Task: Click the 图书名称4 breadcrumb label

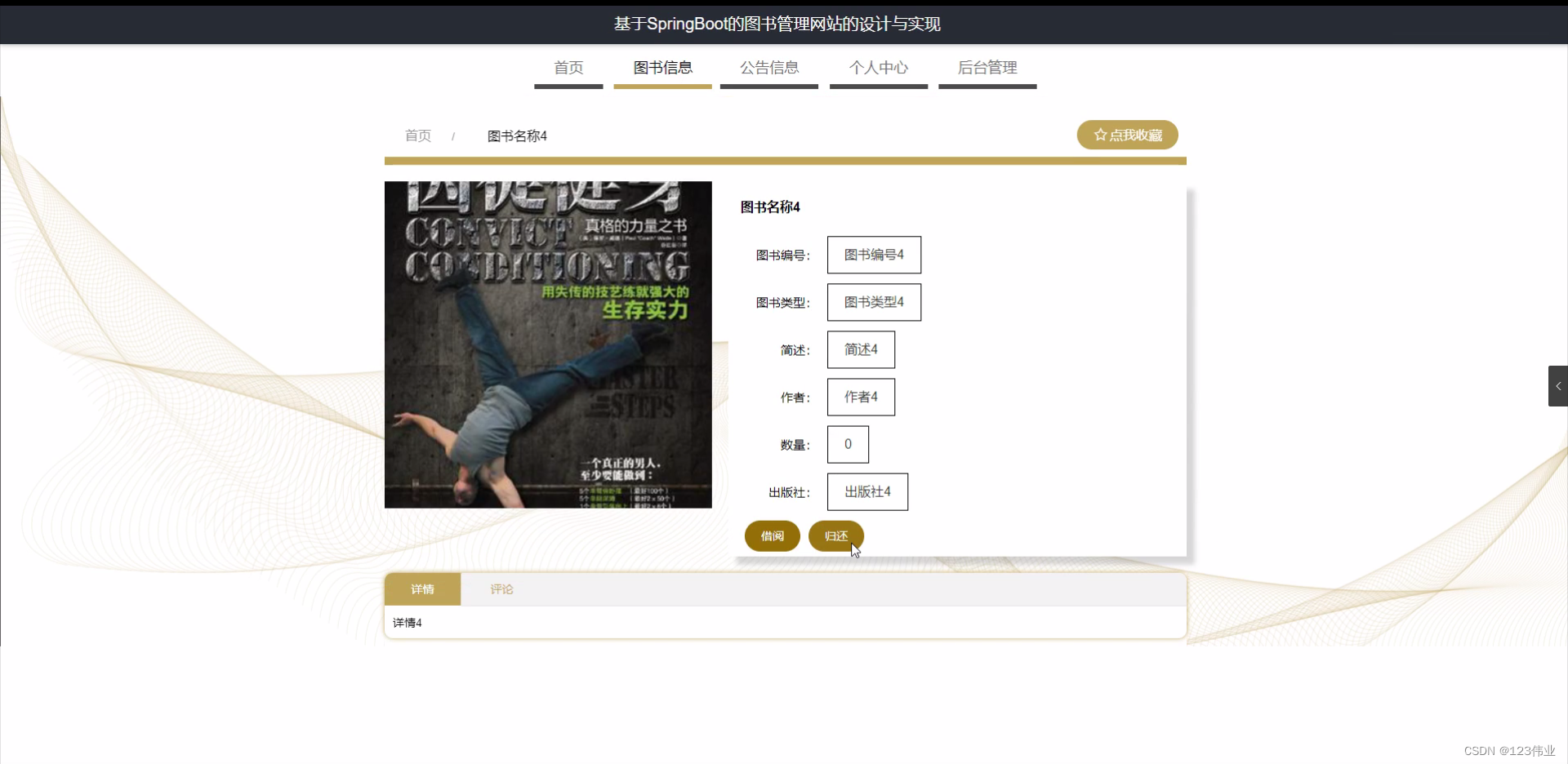Action: tap(516, 135)
